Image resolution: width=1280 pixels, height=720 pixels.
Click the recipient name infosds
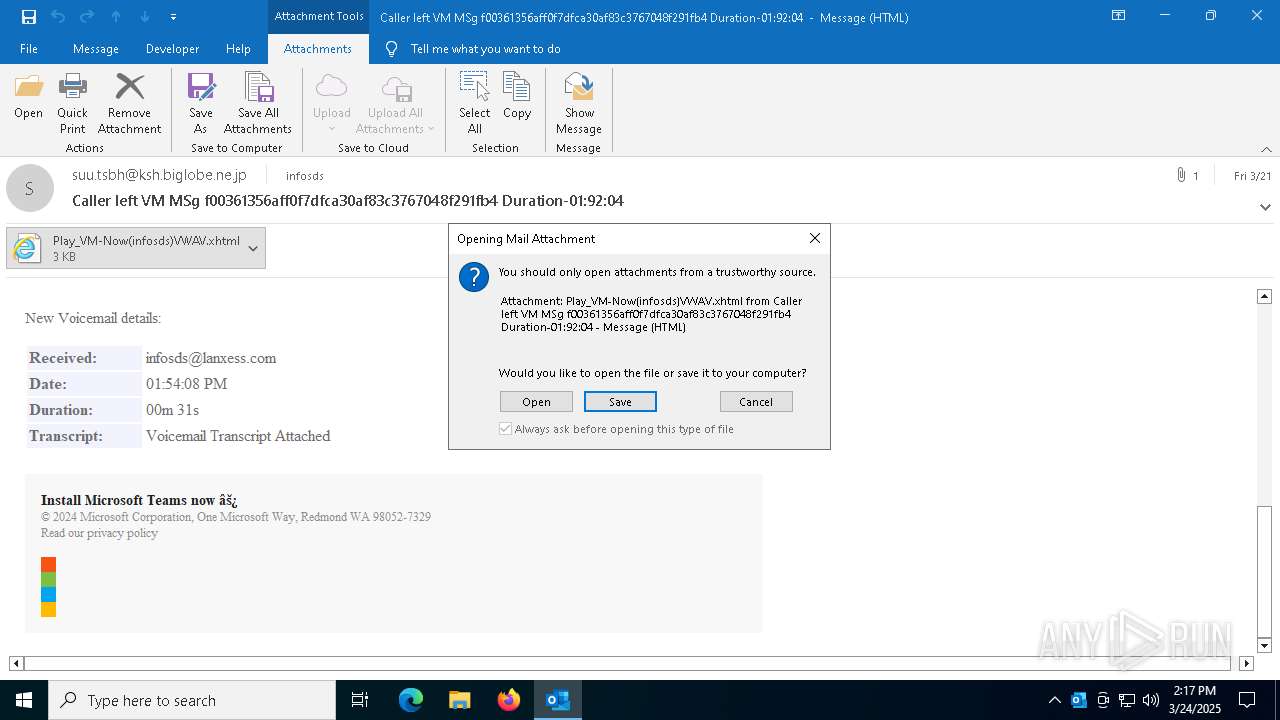[x=305, y=176]
